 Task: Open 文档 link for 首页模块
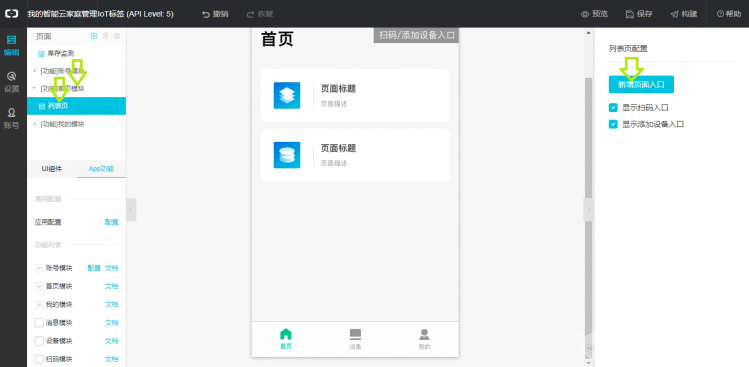click(112, 286)
